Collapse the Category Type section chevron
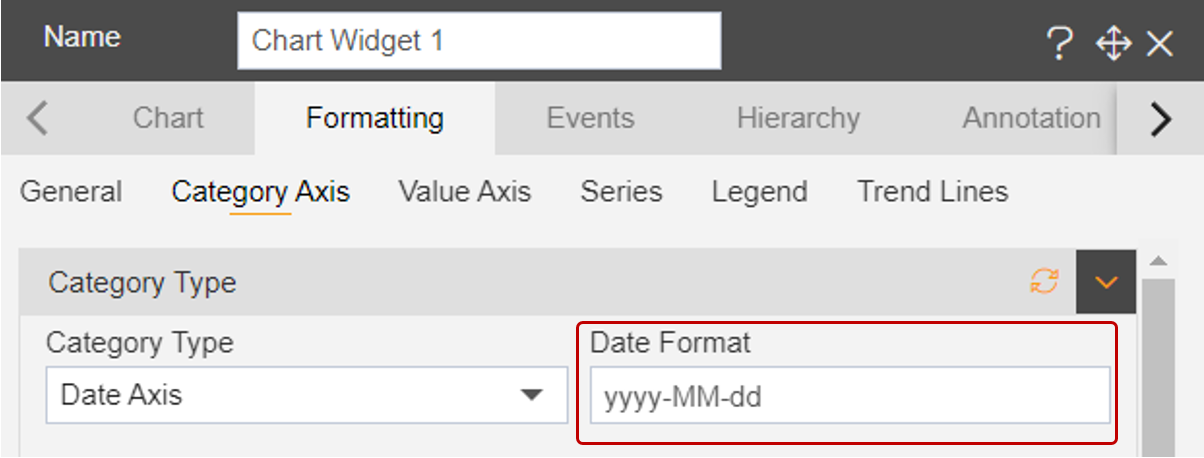 coord(1106,282)
